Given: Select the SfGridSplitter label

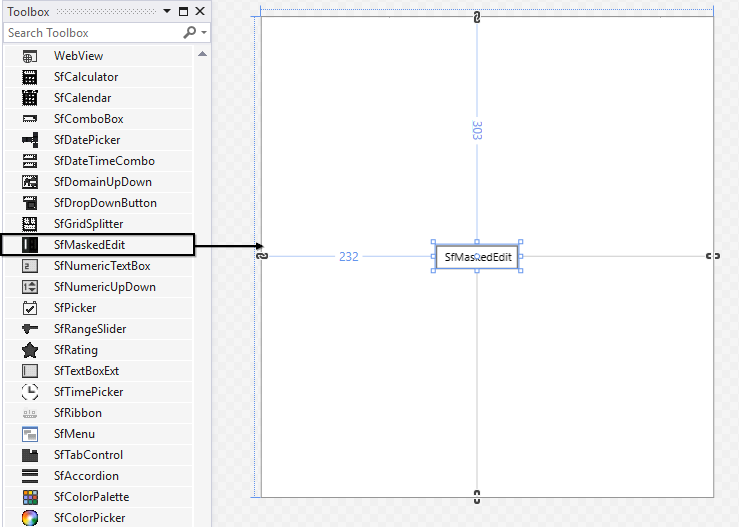Looking at the screenshot, I should (x=88, y=224).
